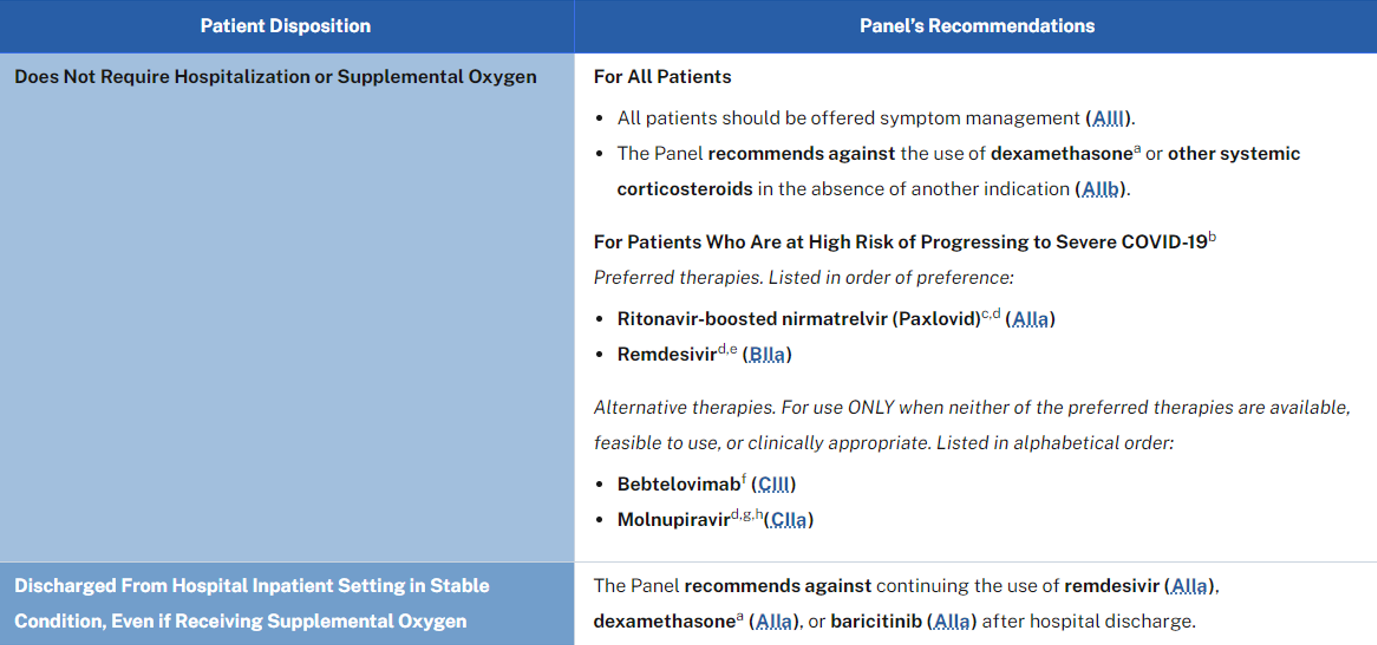The image size is (1377, 645).
Task: Select the "Discharged From Hospital Inpatient Setting" row heading
Action: pos(251,603)
